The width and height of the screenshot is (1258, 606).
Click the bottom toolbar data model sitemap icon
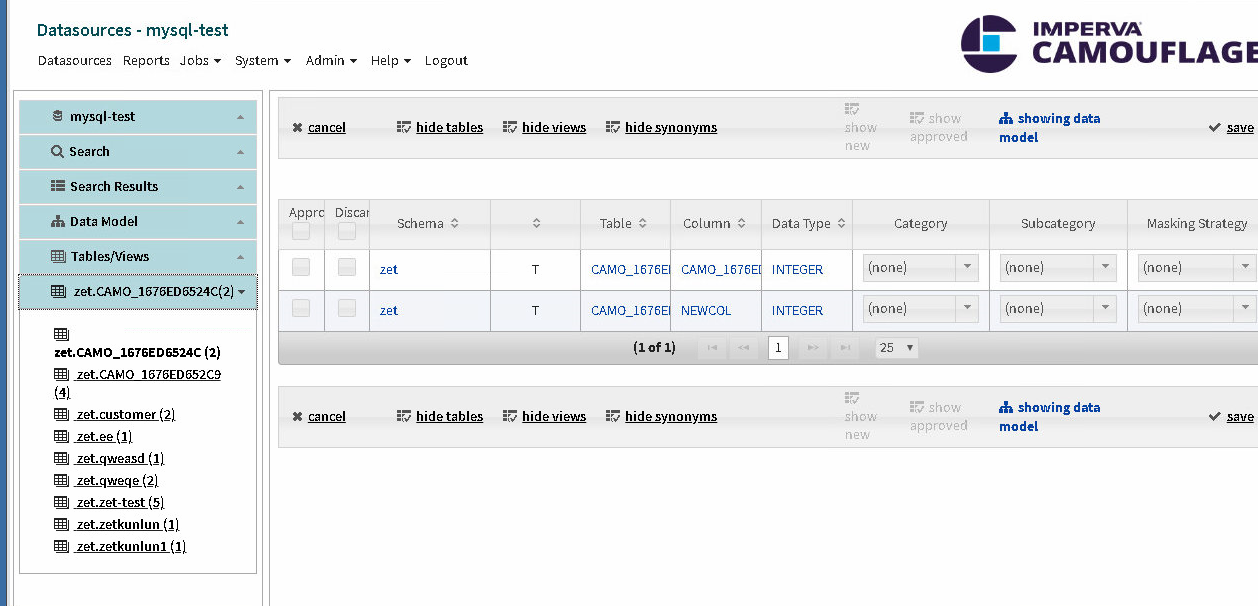[x=1006, y=407]
